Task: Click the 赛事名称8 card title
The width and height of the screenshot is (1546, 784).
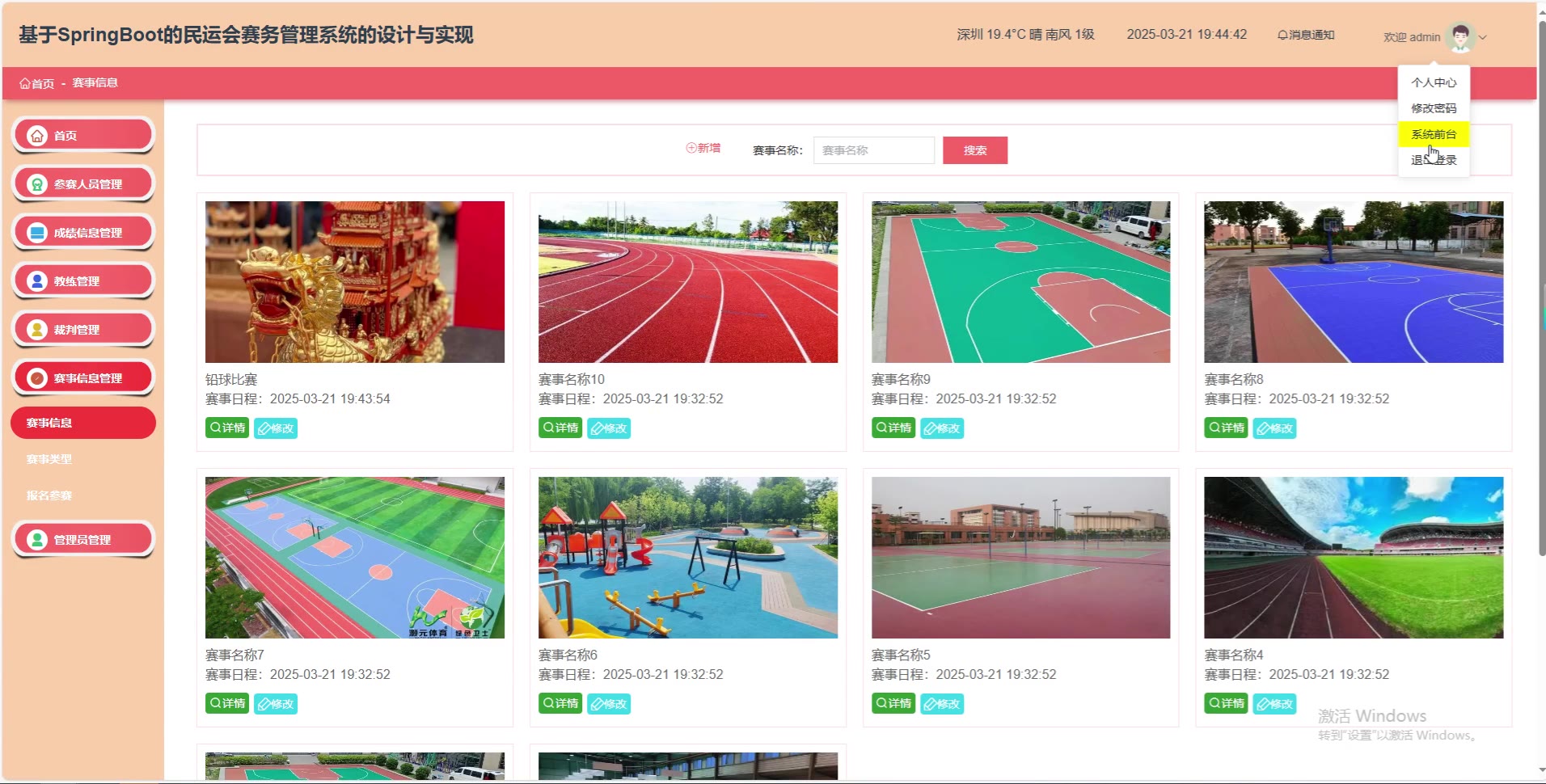Action: coord(1234,380)
